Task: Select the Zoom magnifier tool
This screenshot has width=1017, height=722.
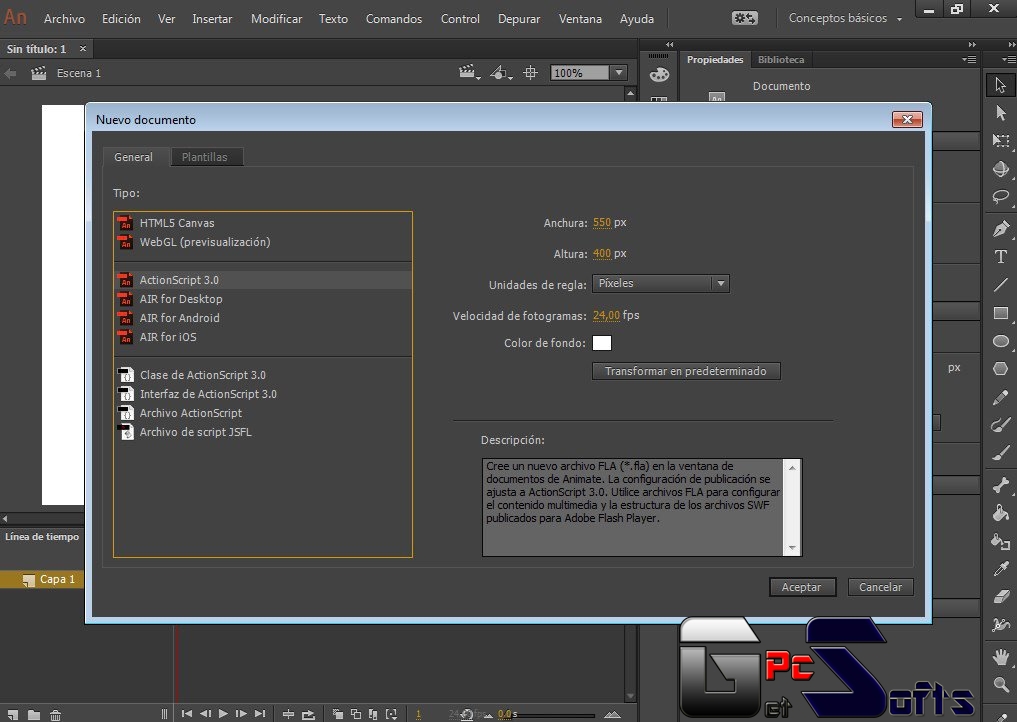Action: pyautogui.click(x=1000, y=684)
